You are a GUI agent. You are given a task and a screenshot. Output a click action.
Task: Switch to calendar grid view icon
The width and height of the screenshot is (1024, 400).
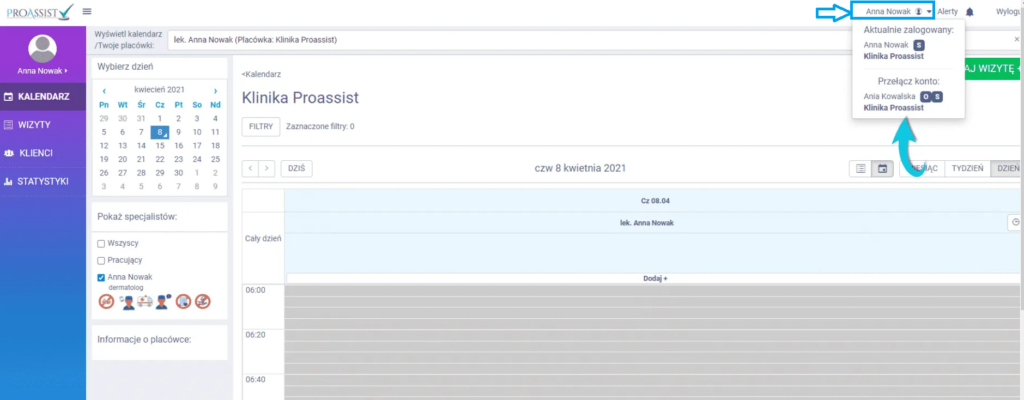click(882, 169)
